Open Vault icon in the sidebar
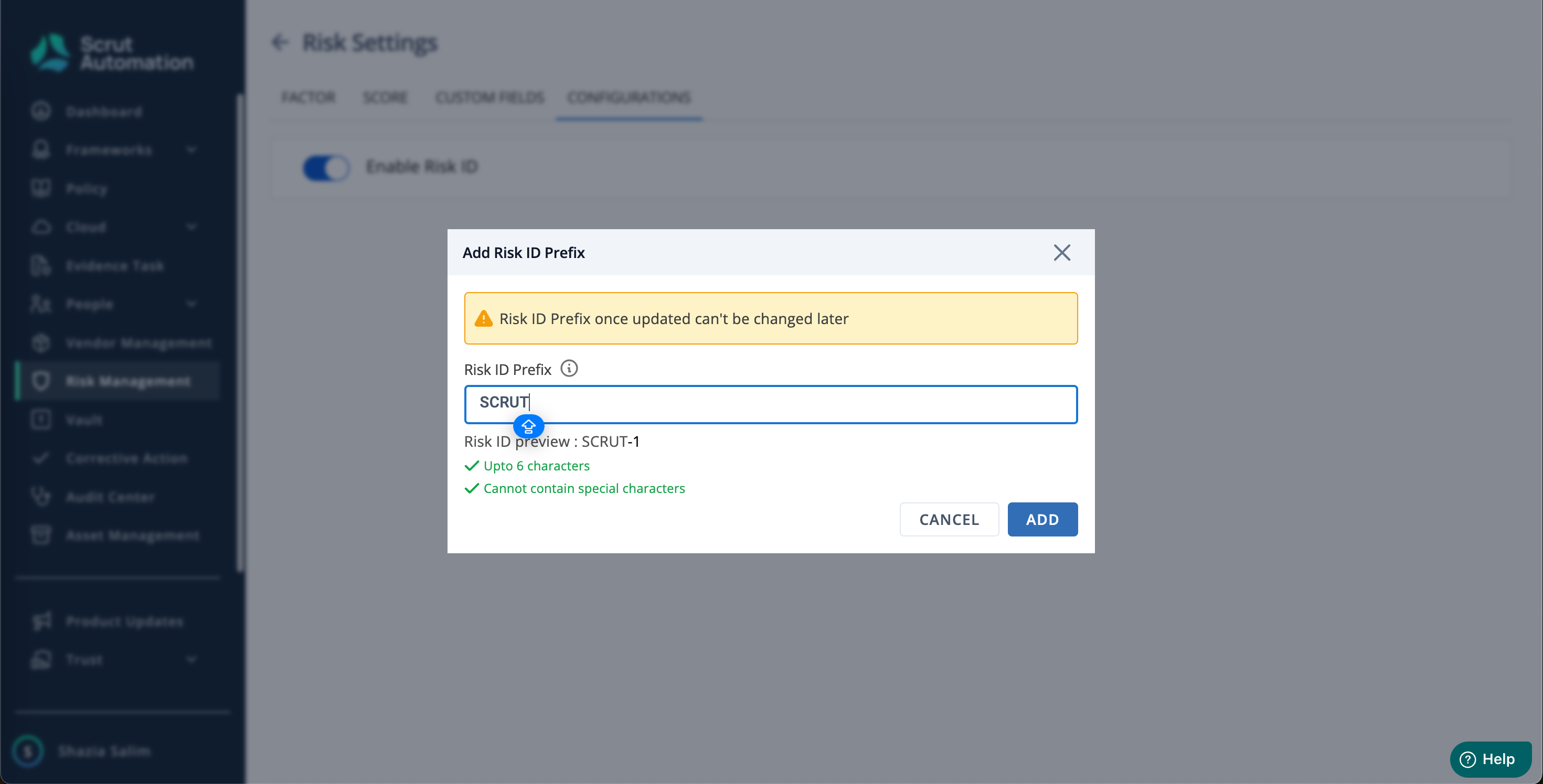This screenshot has width=1543, height=784. [x=41, y=419]
